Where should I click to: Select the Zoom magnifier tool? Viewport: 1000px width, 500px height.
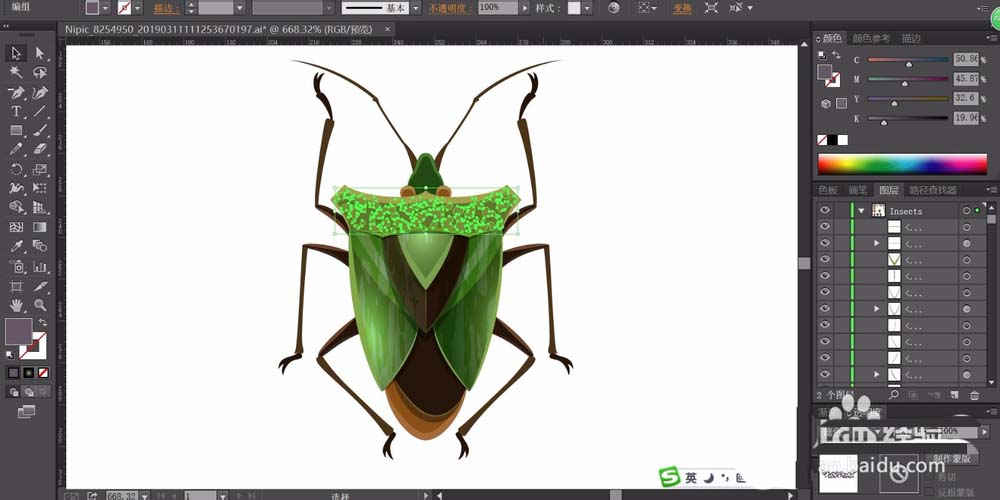[40, 304]
